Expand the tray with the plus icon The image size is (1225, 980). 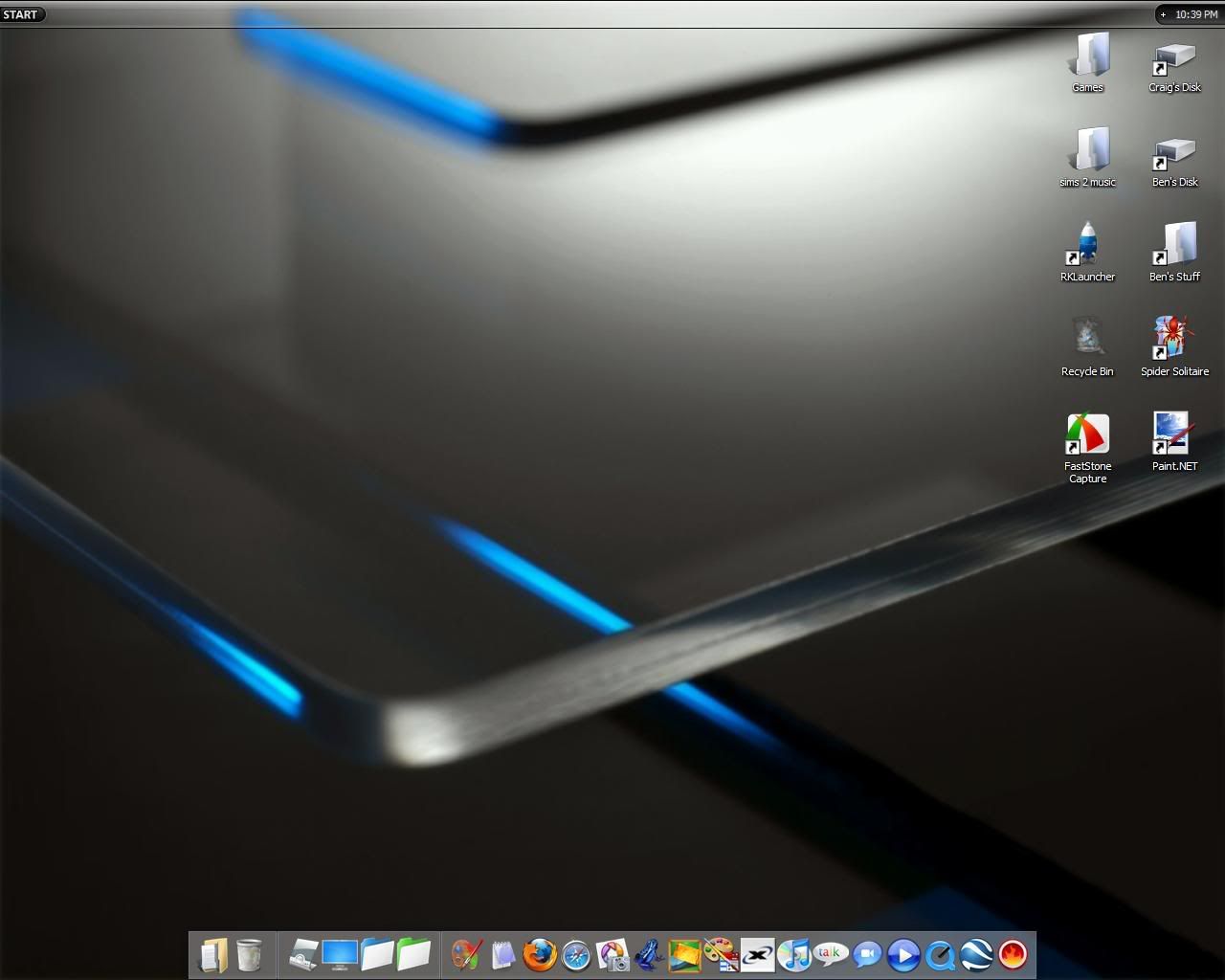click(x=1163, y=14)
